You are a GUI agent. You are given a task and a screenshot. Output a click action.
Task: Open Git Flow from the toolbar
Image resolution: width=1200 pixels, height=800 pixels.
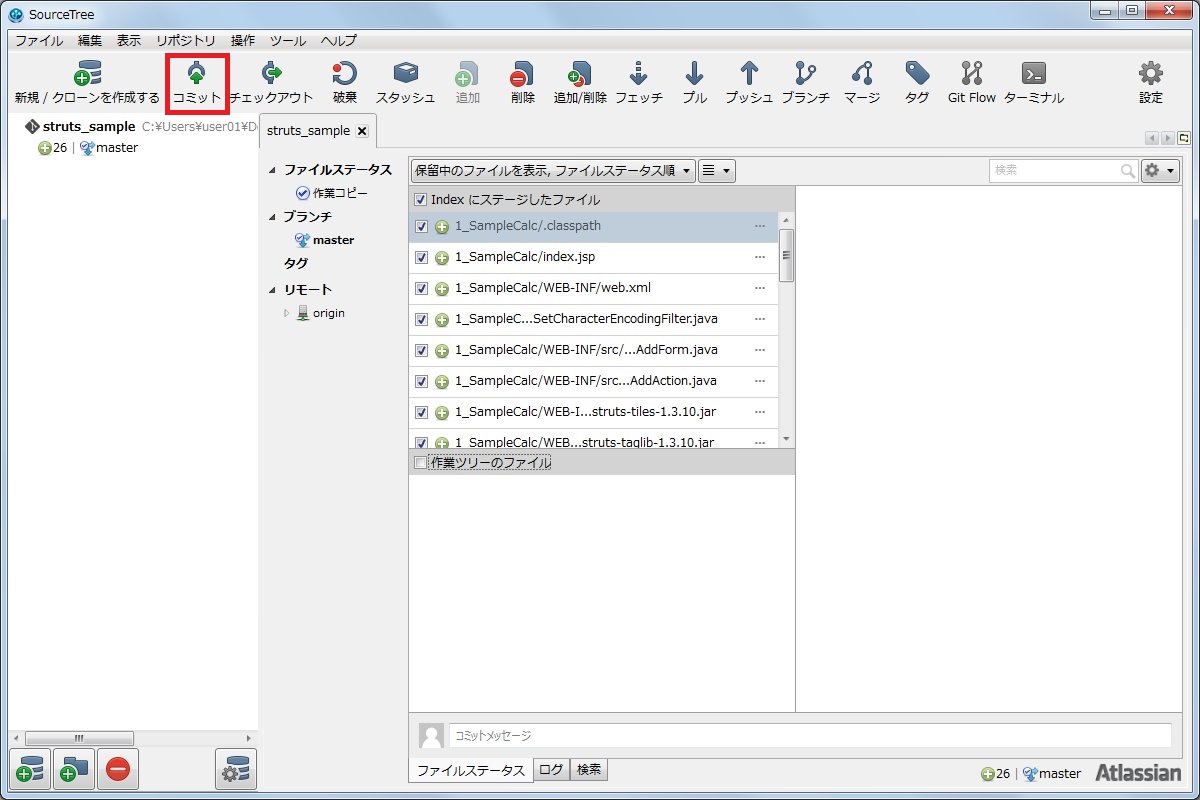971,82
